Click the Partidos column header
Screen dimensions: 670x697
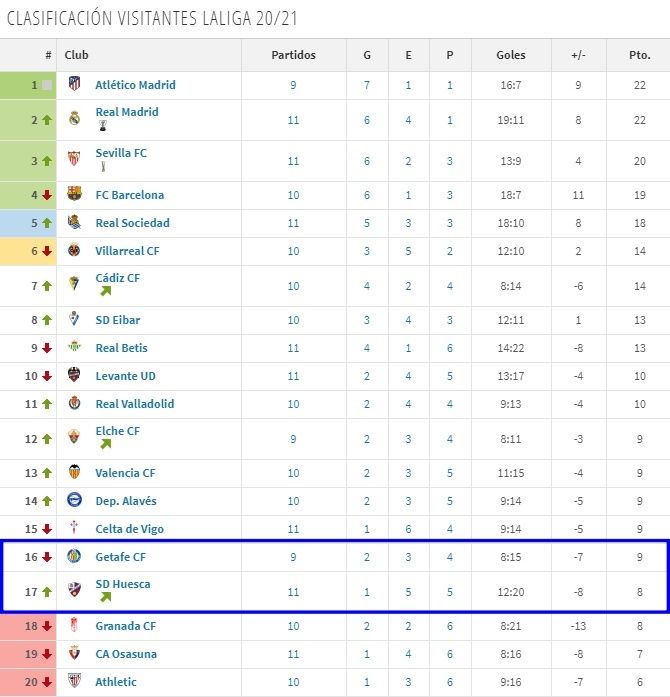click(293, 55)
